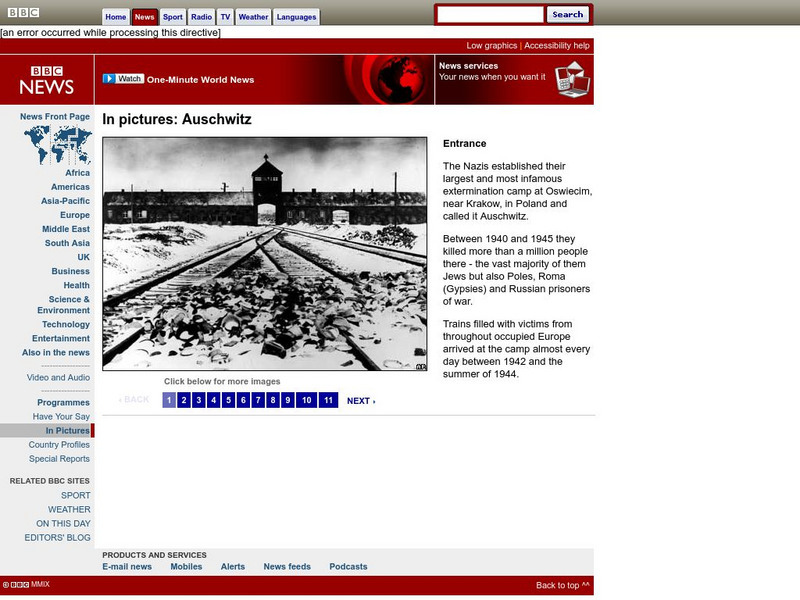Click NEXT to advance gallery
This screenshot has height=600, width=800.
point(361,401)
